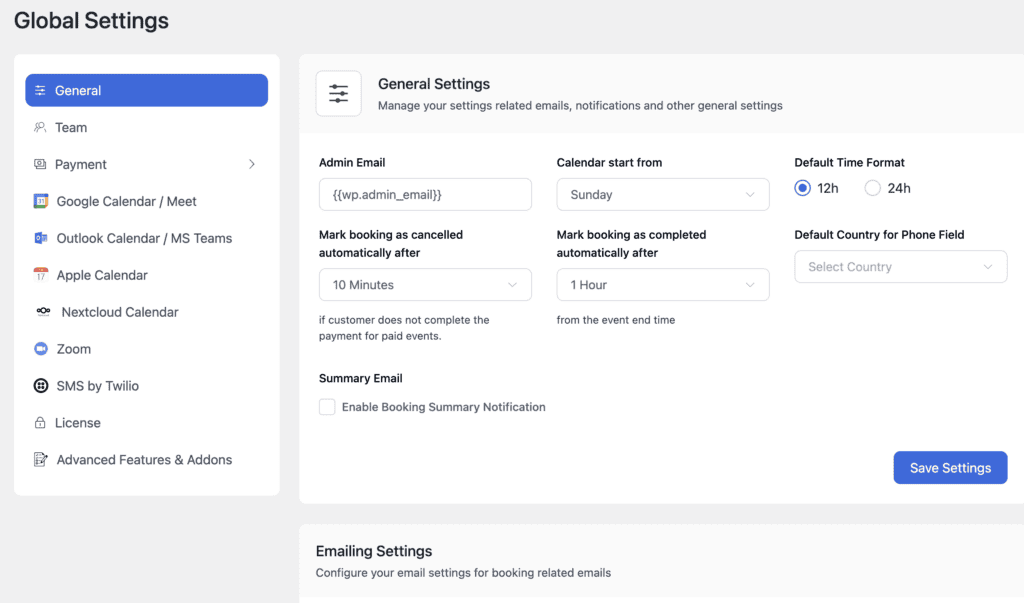Click the Twilio SMS icon
1024x603 pixels.
click(40, 385)
